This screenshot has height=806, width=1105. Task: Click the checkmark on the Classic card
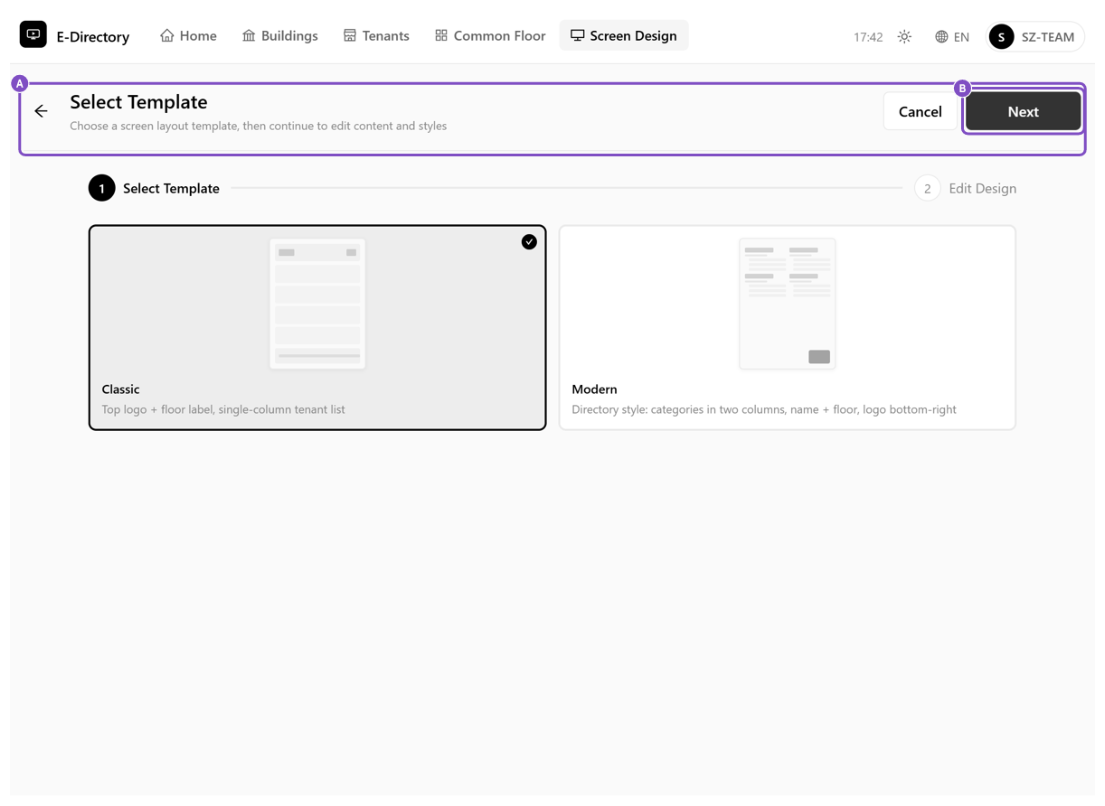[x=529, y=242]
